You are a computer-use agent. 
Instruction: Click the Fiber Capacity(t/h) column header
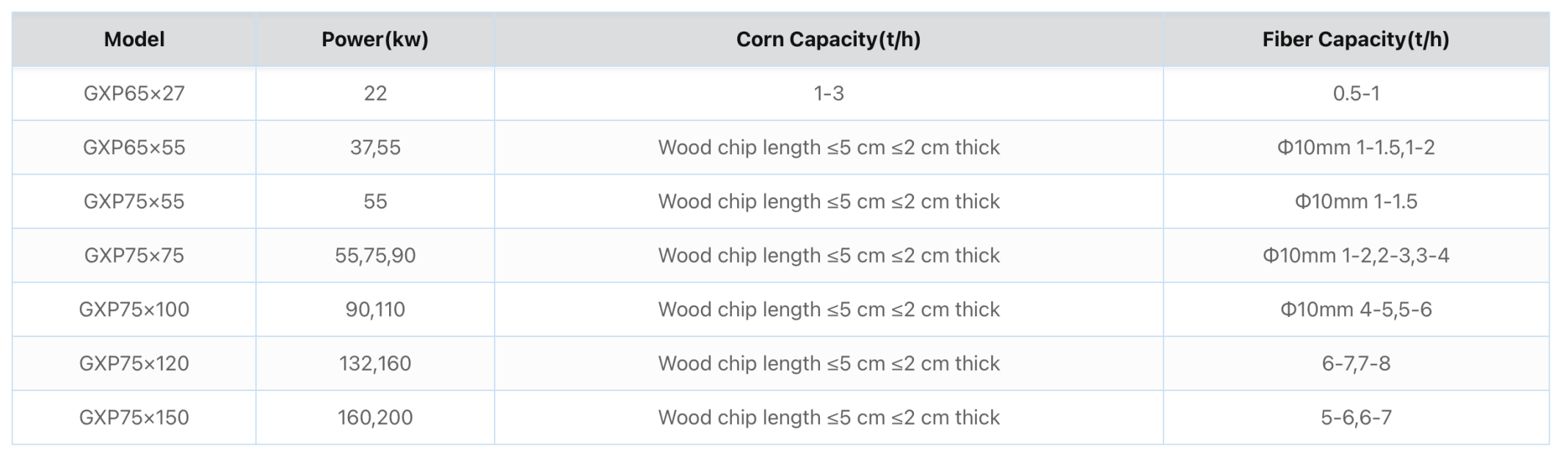click(x=1355, y=40)
